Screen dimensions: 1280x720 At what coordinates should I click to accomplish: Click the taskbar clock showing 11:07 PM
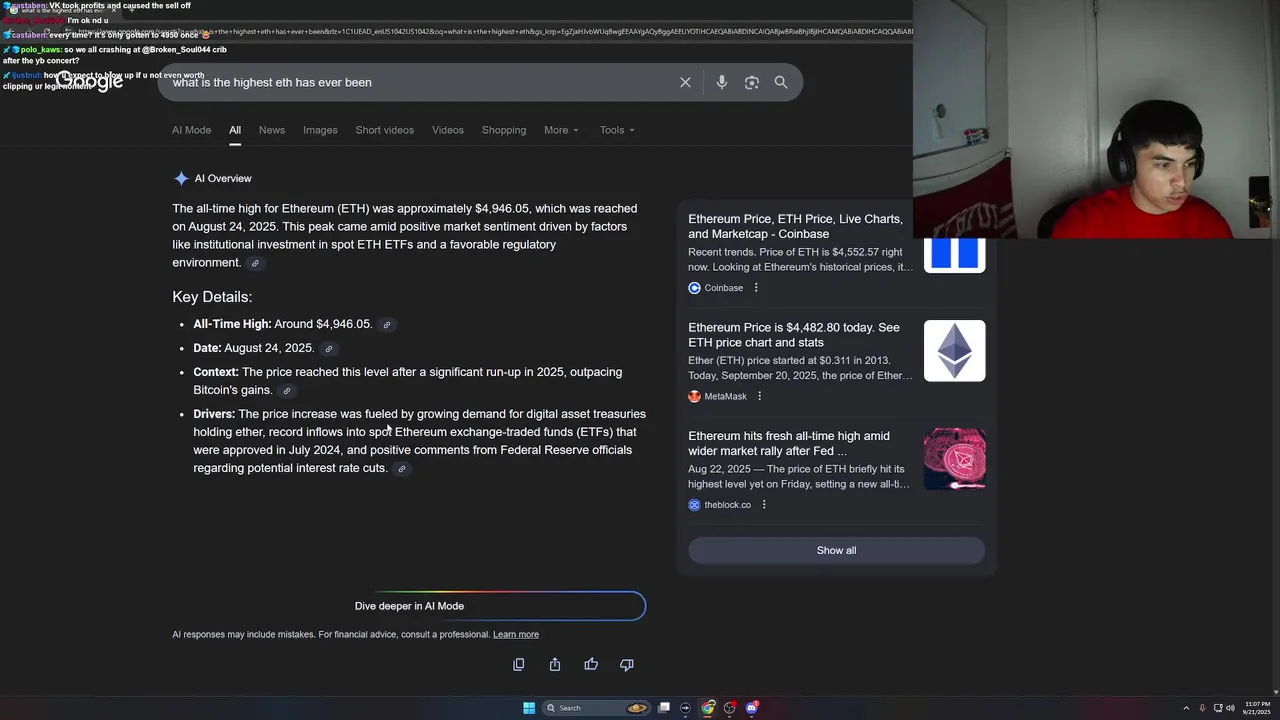(1257, 708)
